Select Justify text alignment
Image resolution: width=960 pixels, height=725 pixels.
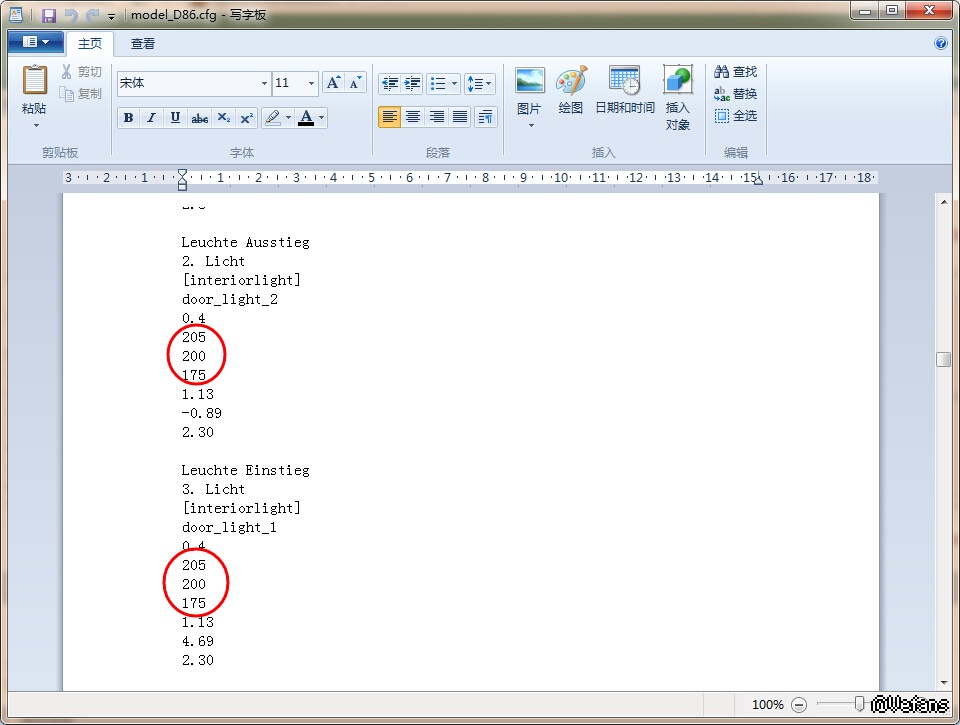coord(459,116)
